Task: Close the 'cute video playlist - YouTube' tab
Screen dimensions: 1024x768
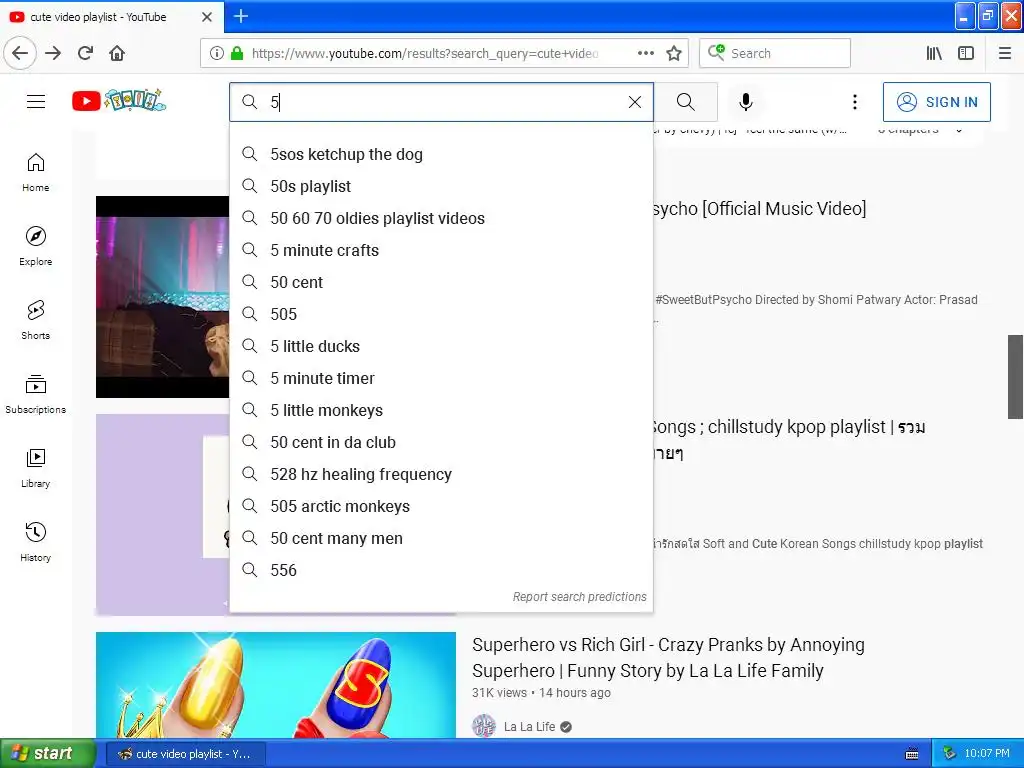Action: coord(207,17)
